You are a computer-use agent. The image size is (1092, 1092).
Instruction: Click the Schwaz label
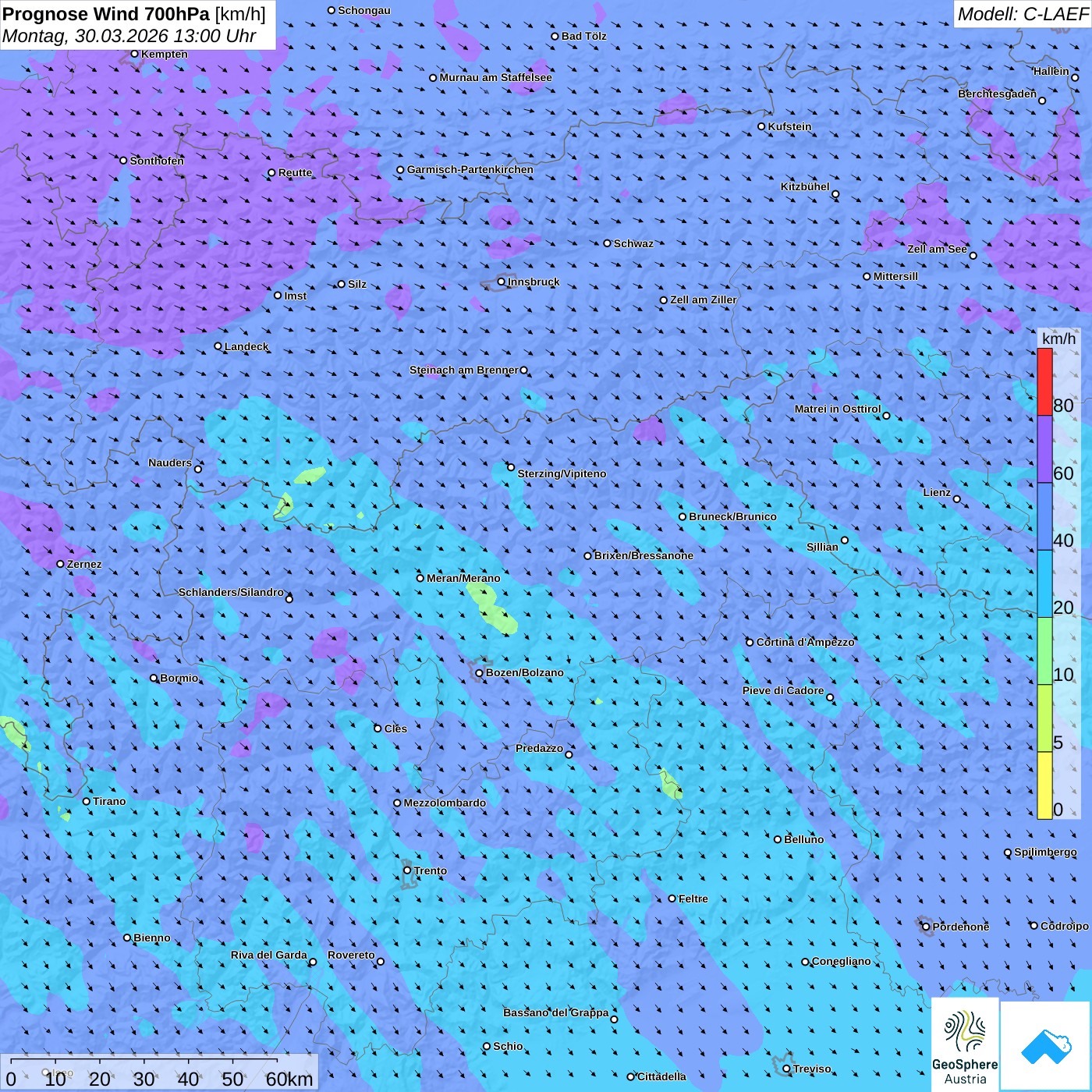tap(633, 243)
